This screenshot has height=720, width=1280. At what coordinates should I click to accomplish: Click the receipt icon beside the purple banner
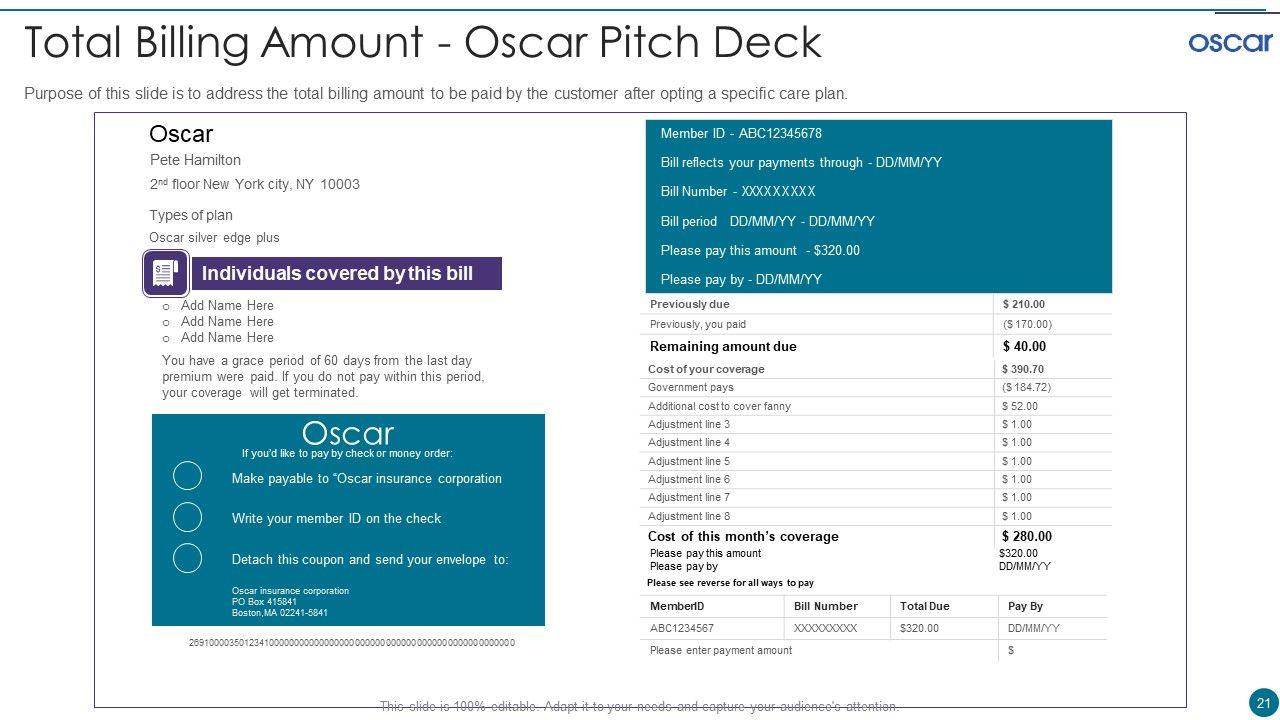165,273
